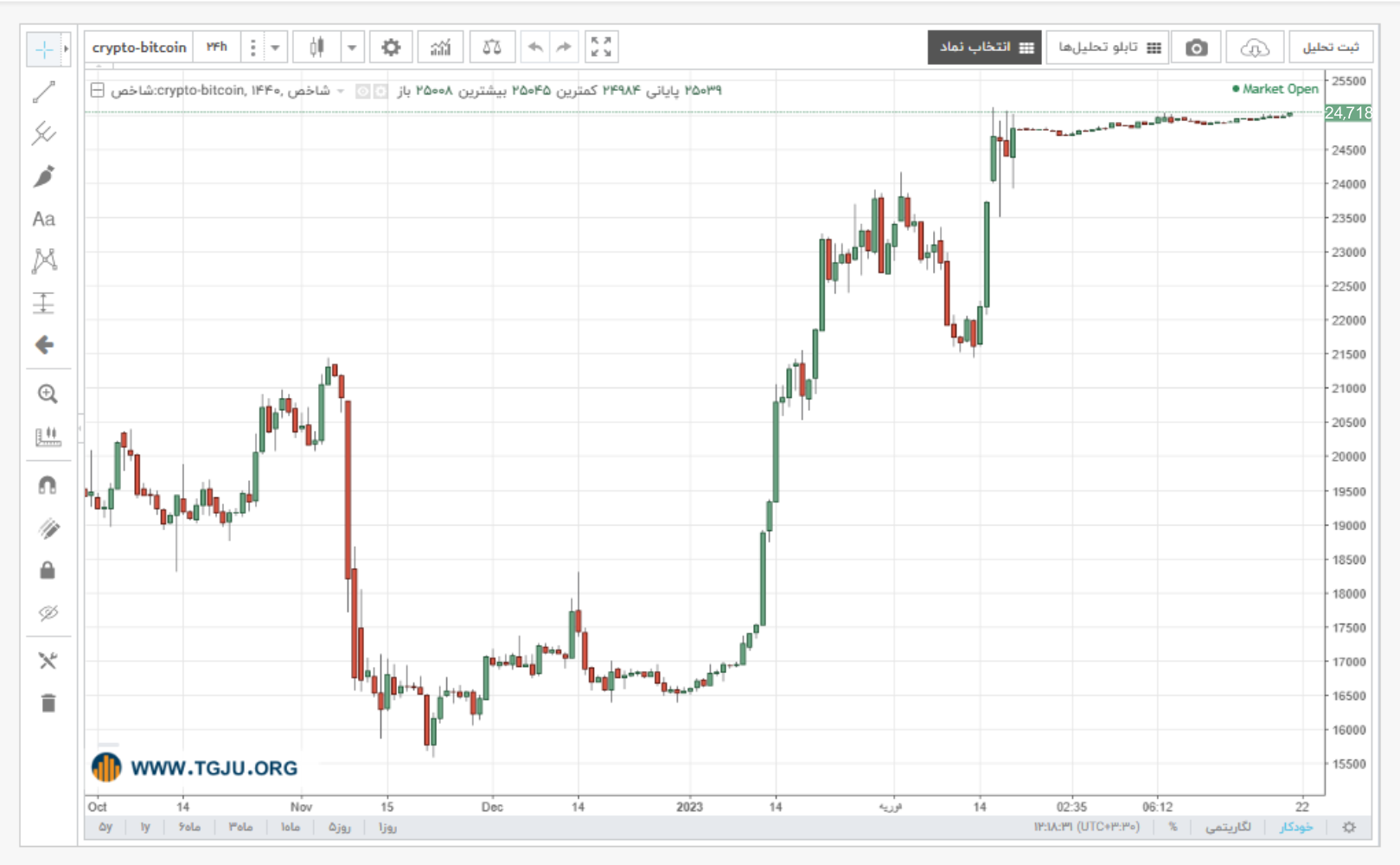Viewport: 1400px width, 865px height.
Task: Click the ثبت تحلیل submit analysis button
Action: pos(1331,48)
